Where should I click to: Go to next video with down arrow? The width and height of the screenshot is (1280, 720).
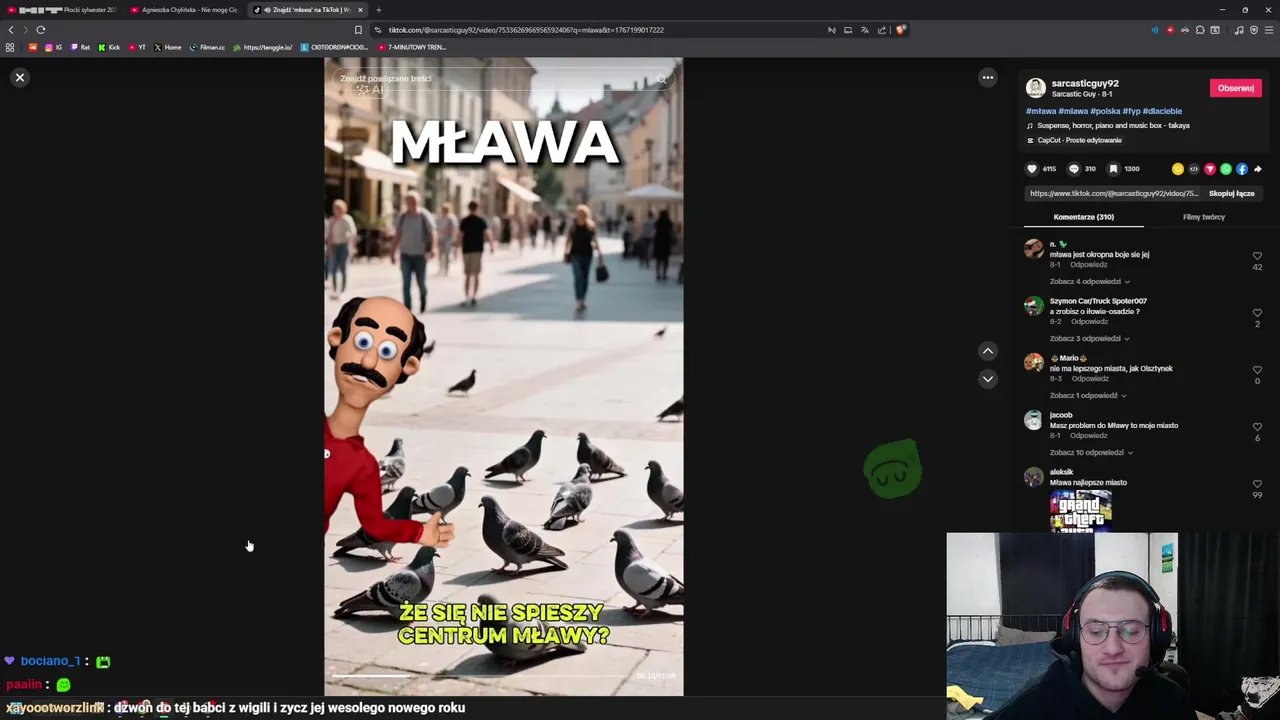(x=988, y=379)
